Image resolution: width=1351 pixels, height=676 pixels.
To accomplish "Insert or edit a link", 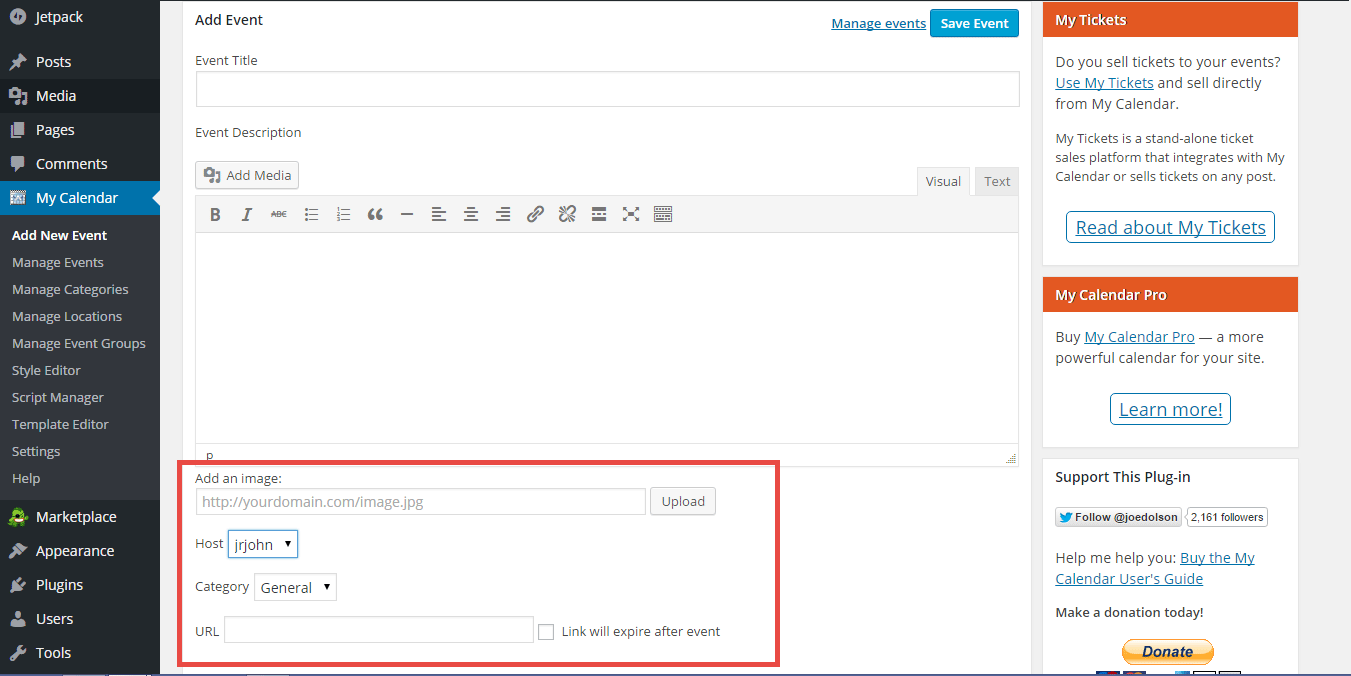I will (535, 214).
